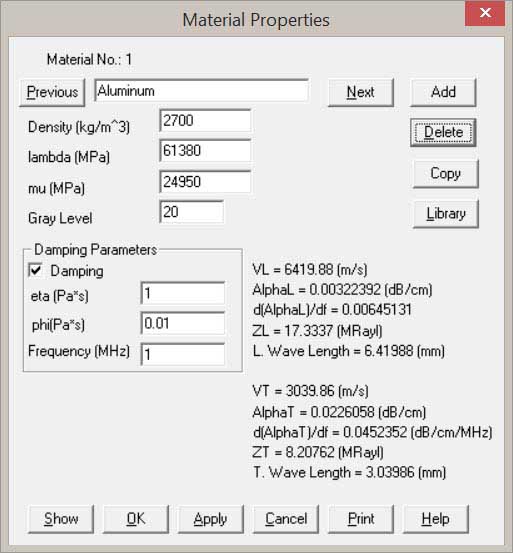Confirm with the OK button
The image size is (513, 553).
[136, 519]
